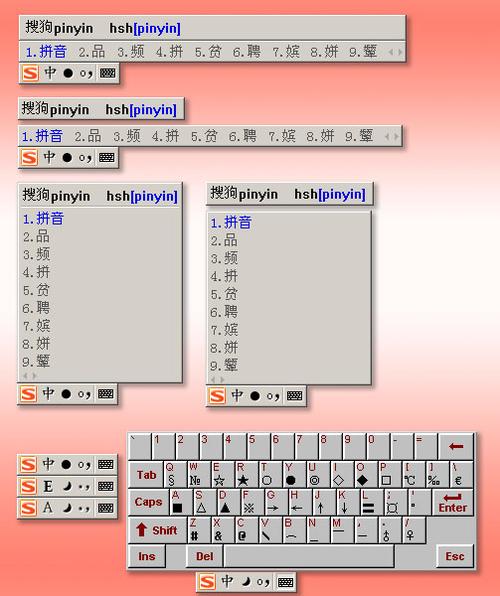This screenshot has height=596, width=500.
Task: Insert the @ symbol with the C key
Action: click(x=246, y=530)
